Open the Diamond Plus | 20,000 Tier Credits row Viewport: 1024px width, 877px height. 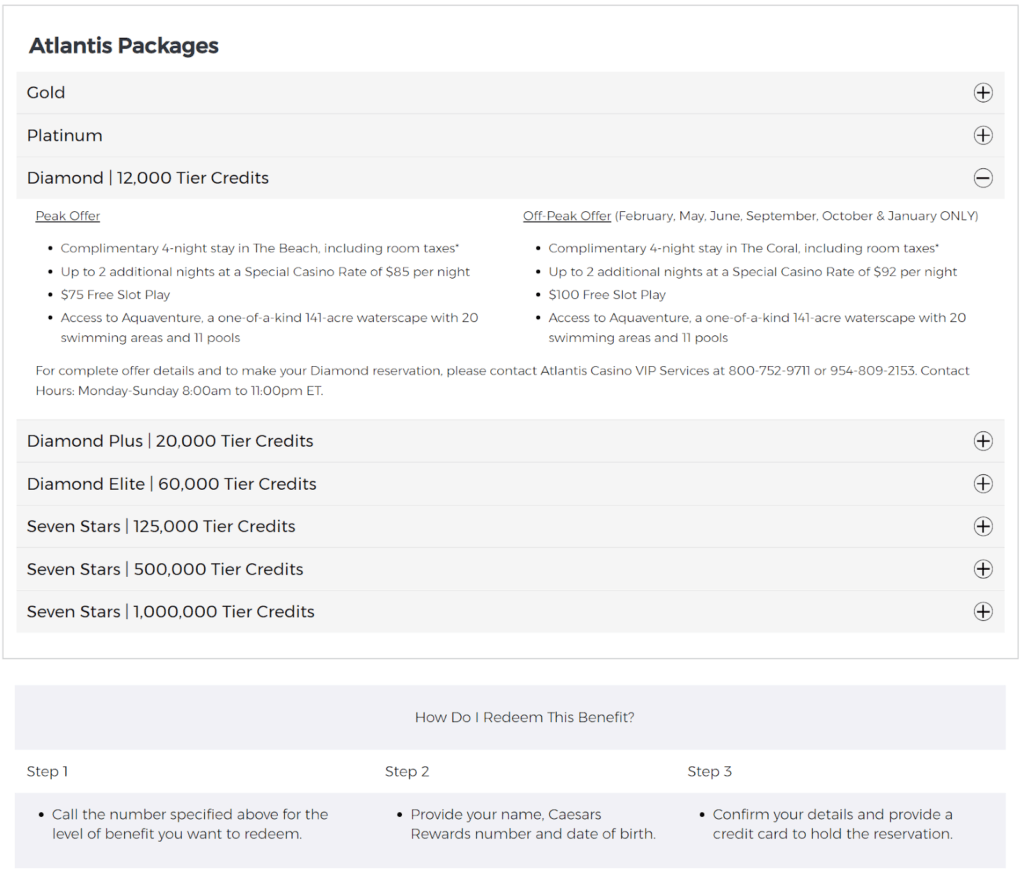(x=510, y=441)
